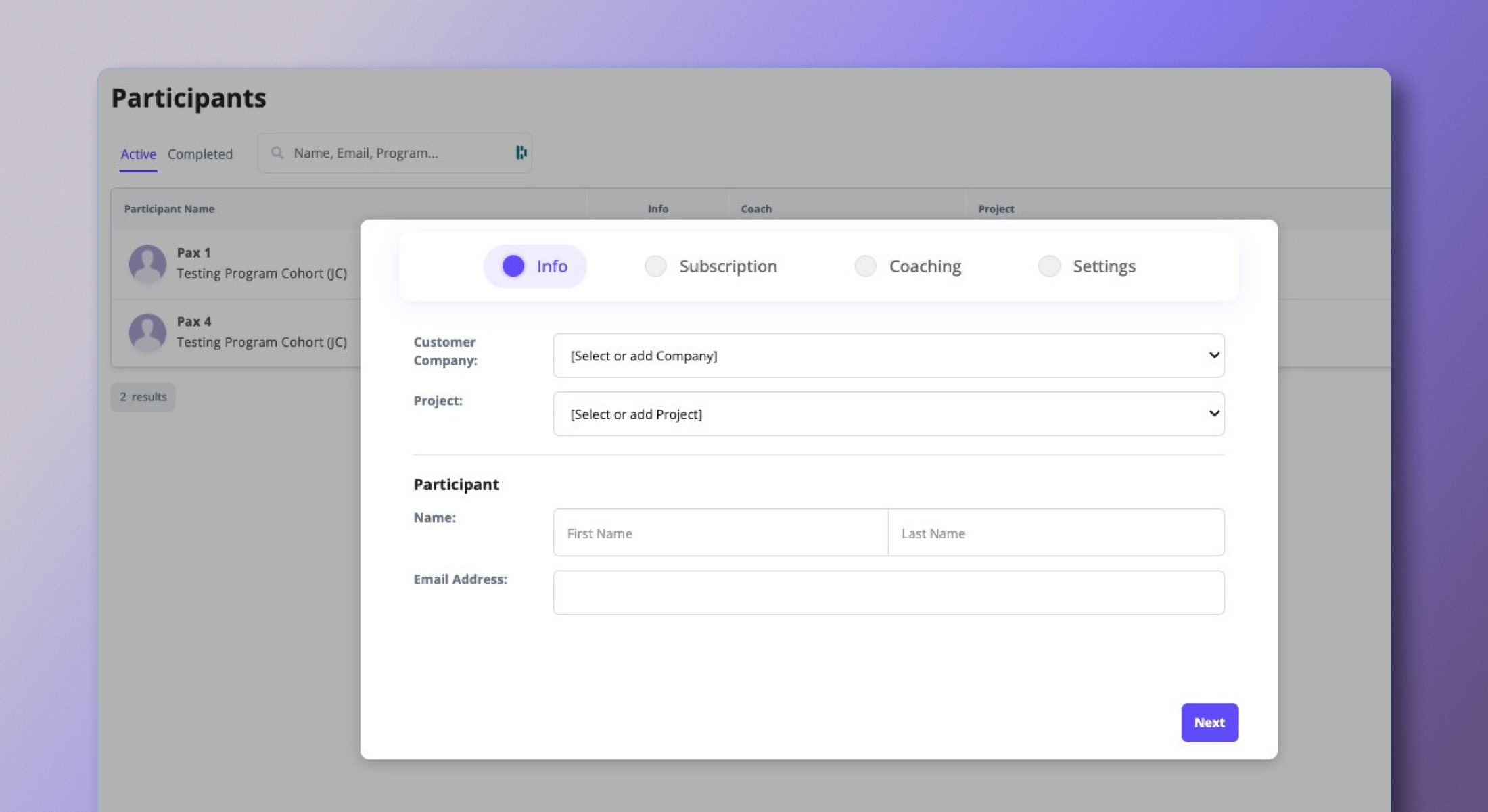The height and width of the screenshot is (812, 1488).
Task: Click Pax 1 avatar icon
Action: (x=147, y=263)
